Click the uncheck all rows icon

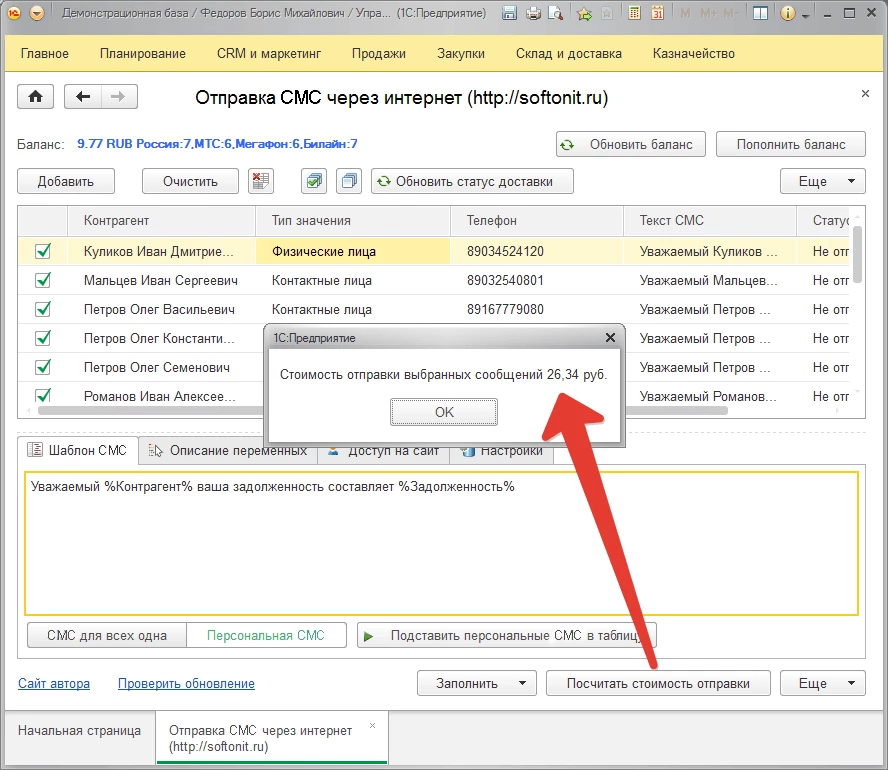(x=348, y=181)
